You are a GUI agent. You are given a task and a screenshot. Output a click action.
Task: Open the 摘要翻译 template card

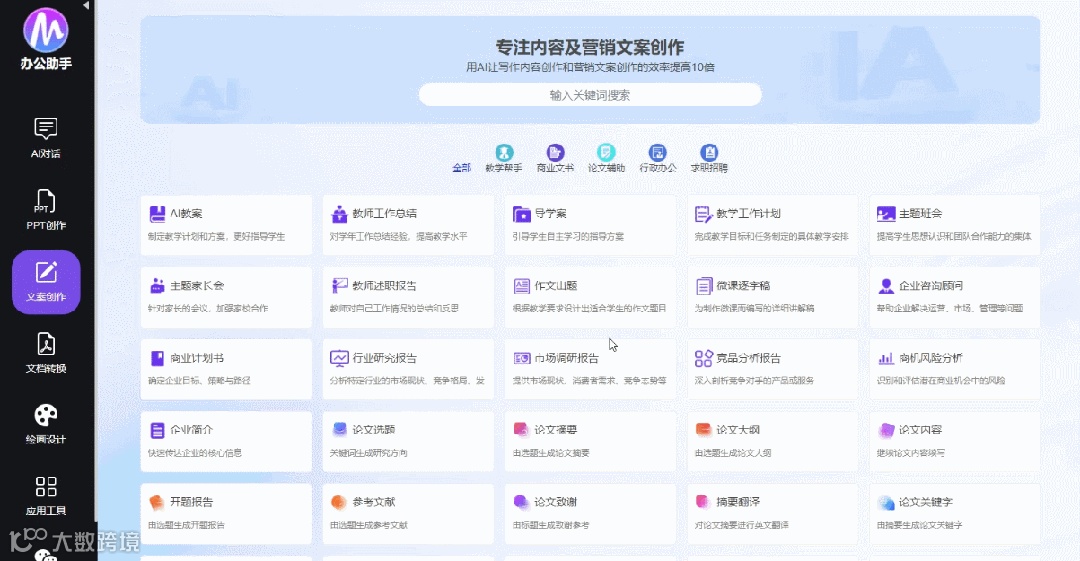click(772, 513)
